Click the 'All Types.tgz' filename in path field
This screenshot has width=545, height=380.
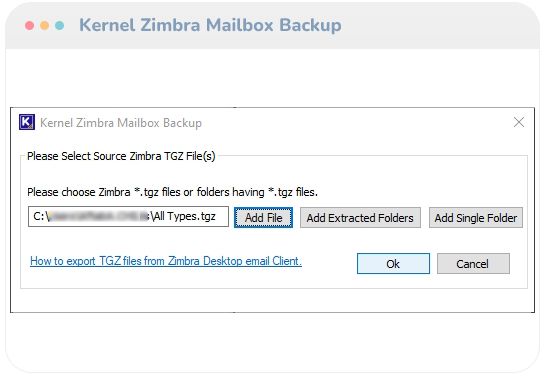pos(184,216)
